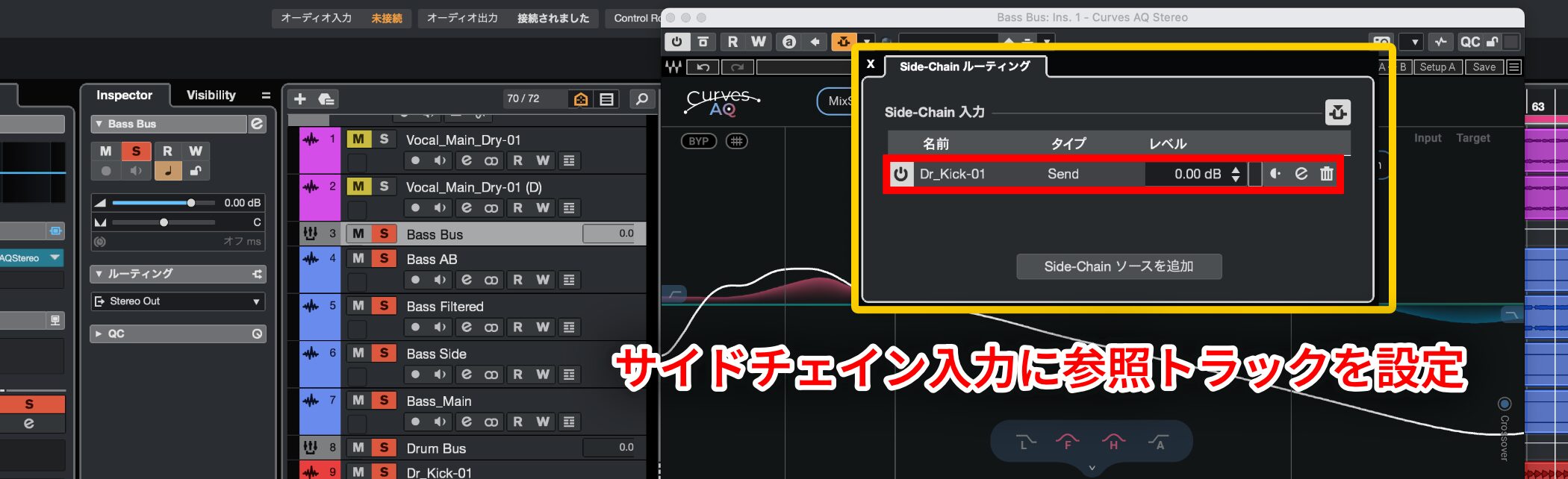This screenshot has height=479, width=1568.
Task: Open Inspector settings menu icon
Action: pos(266,96)
